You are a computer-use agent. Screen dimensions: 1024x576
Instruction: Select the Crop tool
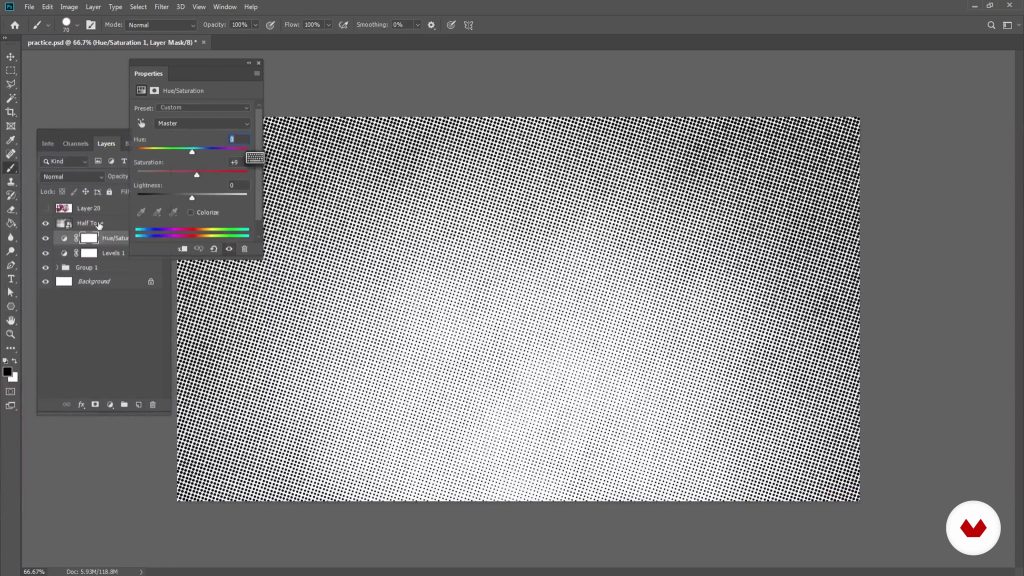[11, 112]
